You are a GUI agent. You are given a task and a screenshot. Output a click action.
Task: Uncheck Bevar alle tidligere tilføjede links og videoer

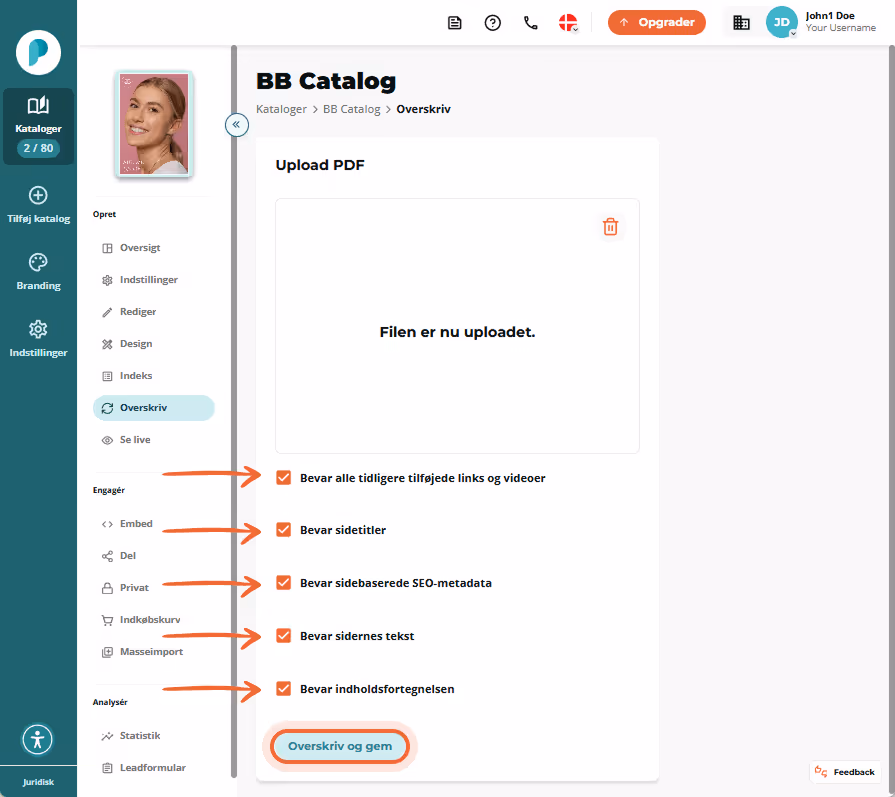[x=284, y=478]
